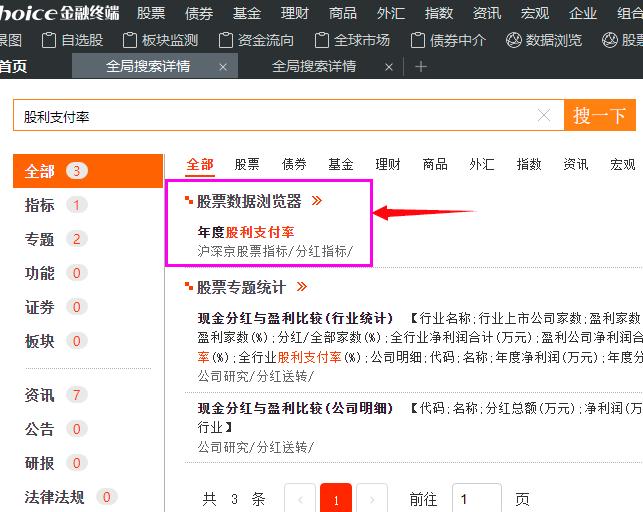Image resolution: width=643 pixels, height=512 pixels.
Task: Go to next results page arrow
Action: pyautogui.click(x=372, y=498)
